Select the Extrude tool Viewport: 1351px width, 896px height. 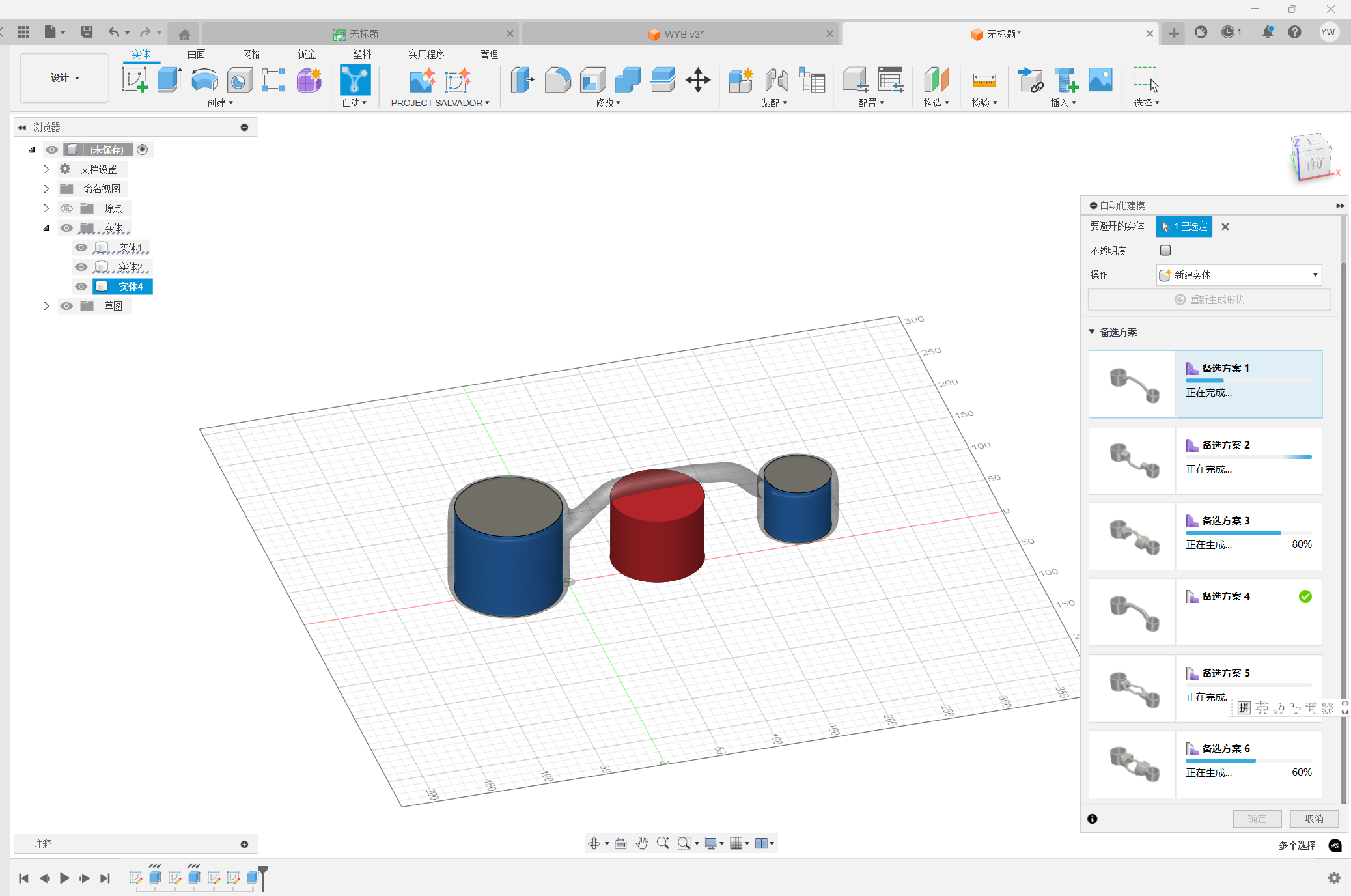click(169, 80)
